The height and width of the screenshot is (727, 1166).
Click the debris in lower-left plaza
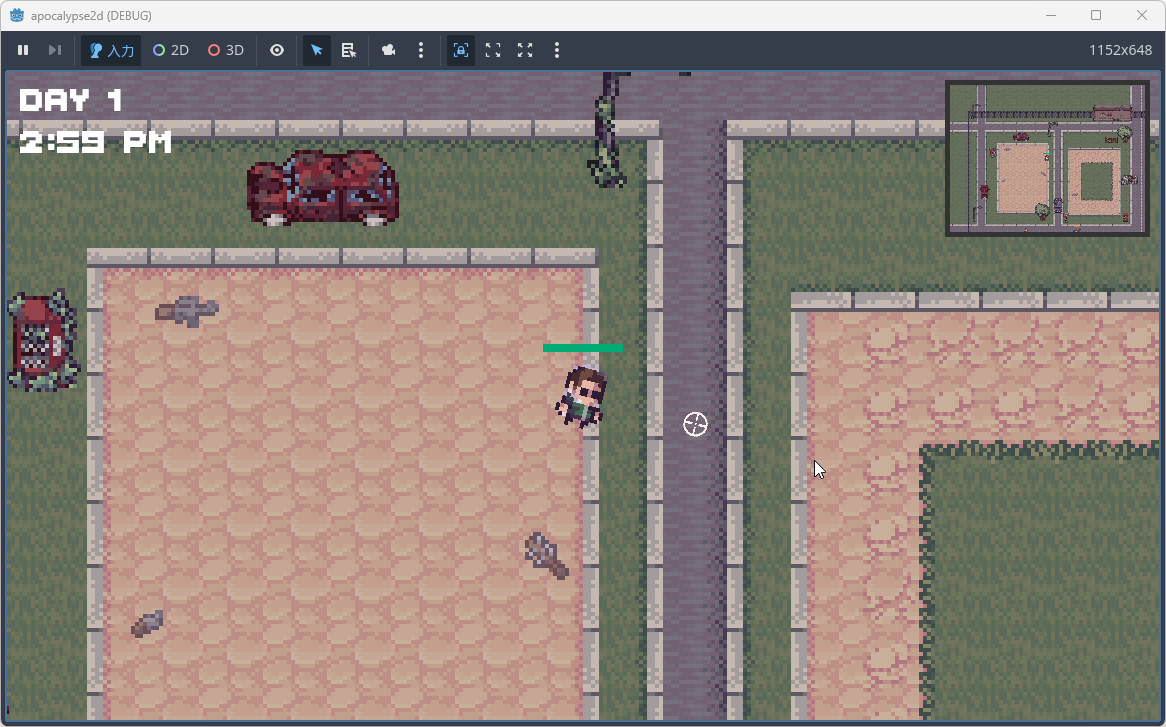(147, 624)
